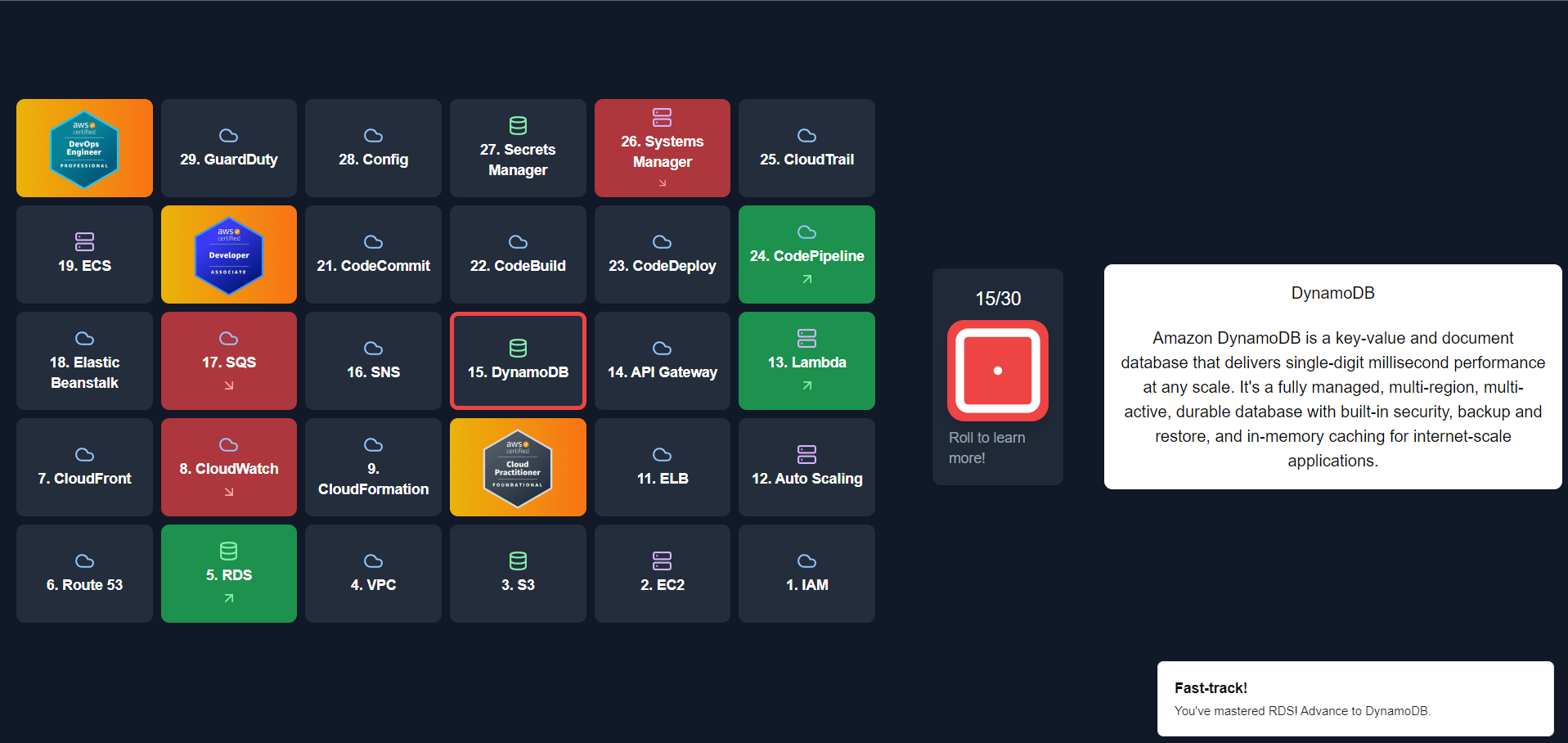Image resolution: width=1568 pixels, height=743 pixels.
Task: Click the cloud icon above CloudTrail
Action: pyautogui.click(x=807, y=135)
